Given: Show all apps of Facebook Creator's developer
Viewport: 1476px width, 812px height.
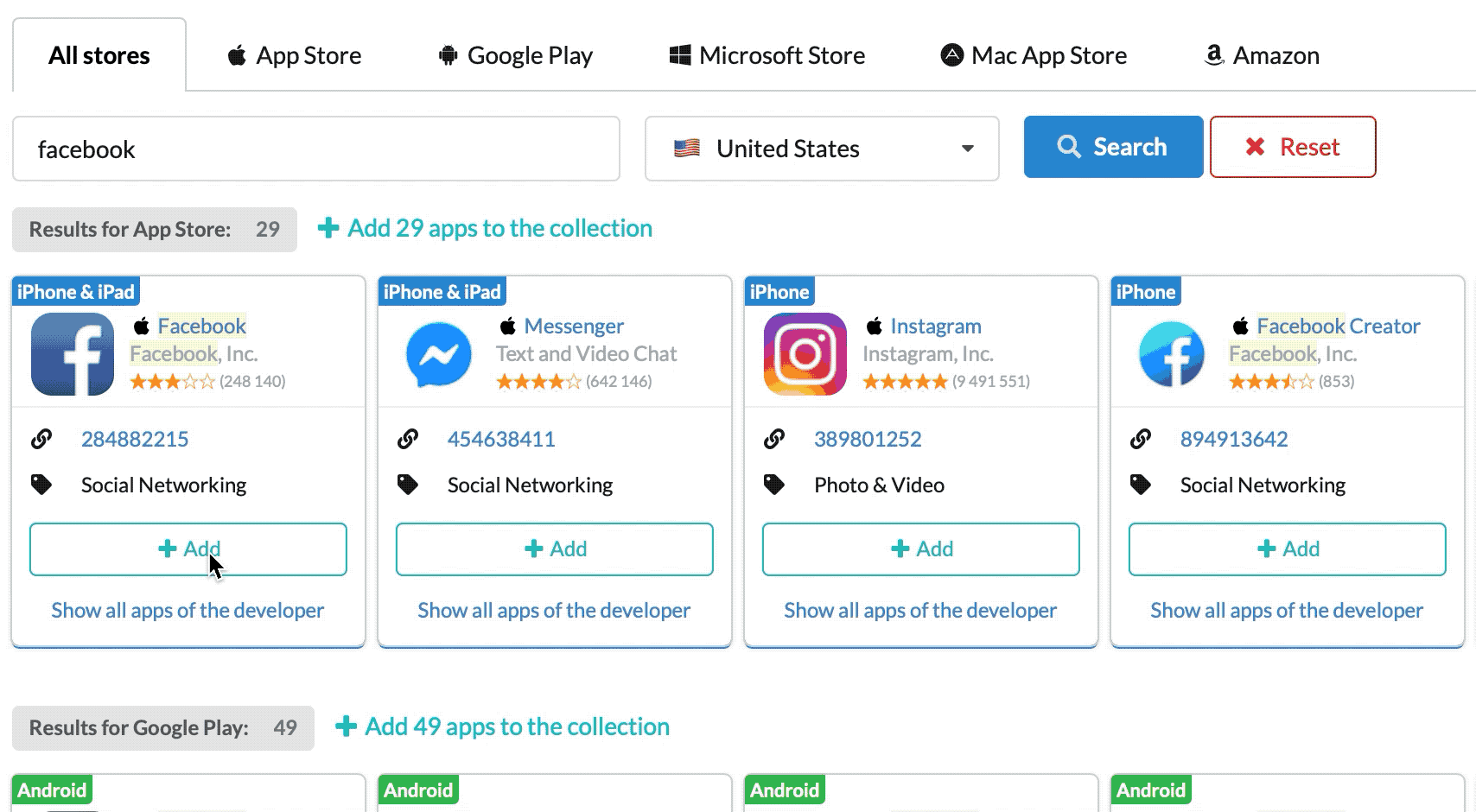Looking at the screenshot, I should 1287,611.
